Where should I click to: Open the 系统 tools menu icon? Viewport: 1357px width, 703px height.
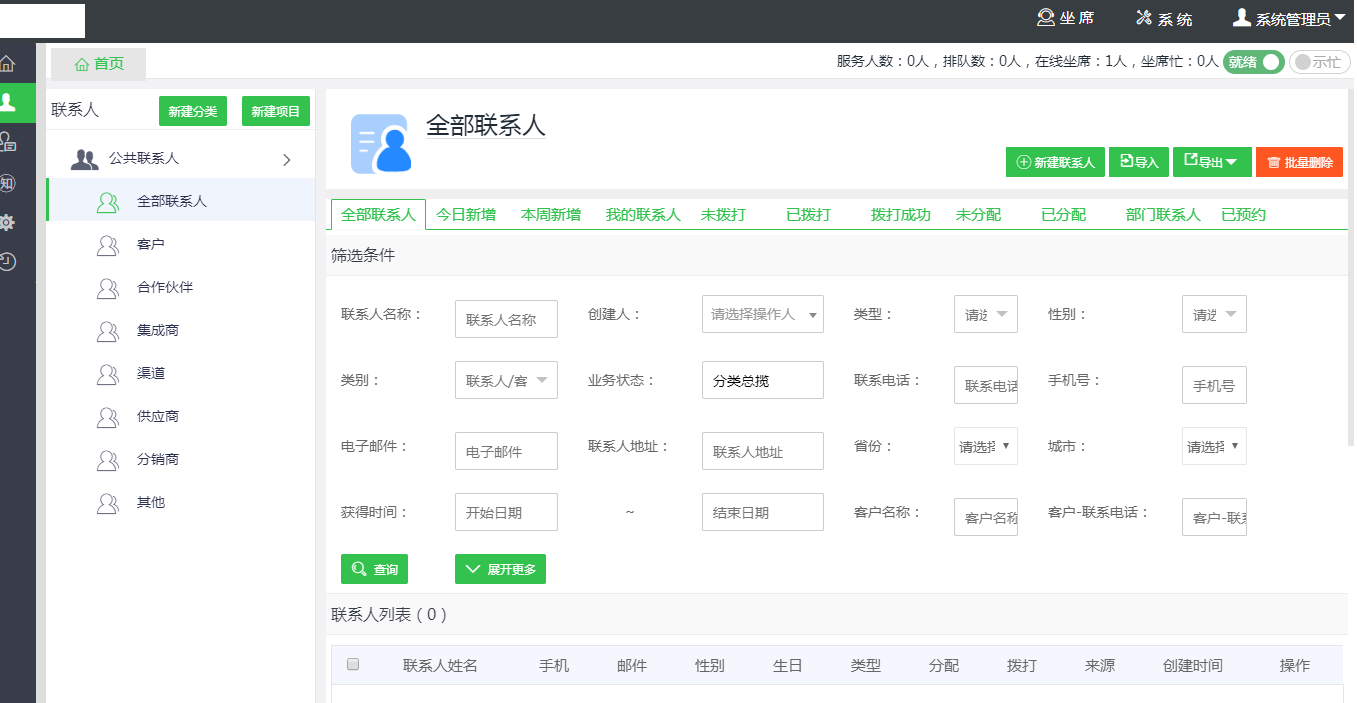[x=1145, y=18]
